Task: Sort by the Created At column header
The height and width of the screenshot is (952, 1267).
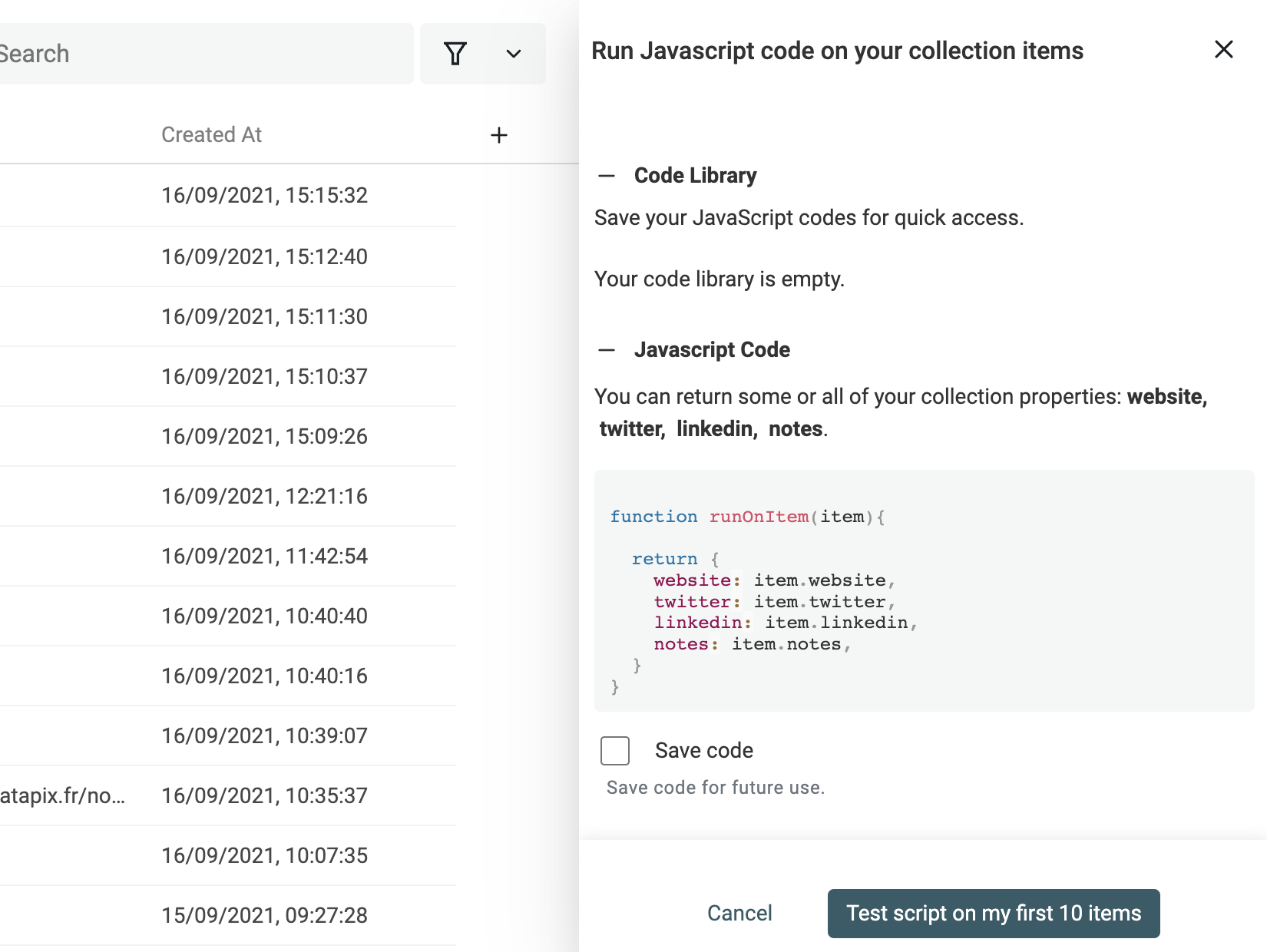Action: coord(212,134)
